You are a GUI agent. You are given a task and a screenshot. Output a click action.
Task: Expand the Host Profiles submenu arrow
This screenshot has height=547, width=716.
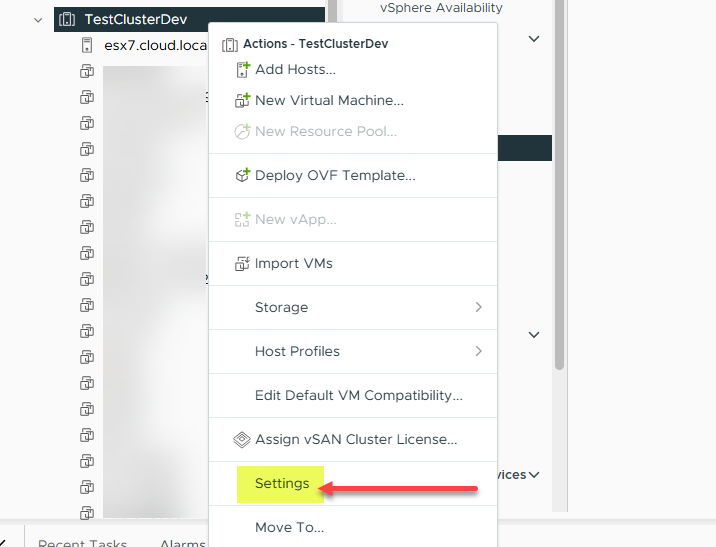pos(478,351)
